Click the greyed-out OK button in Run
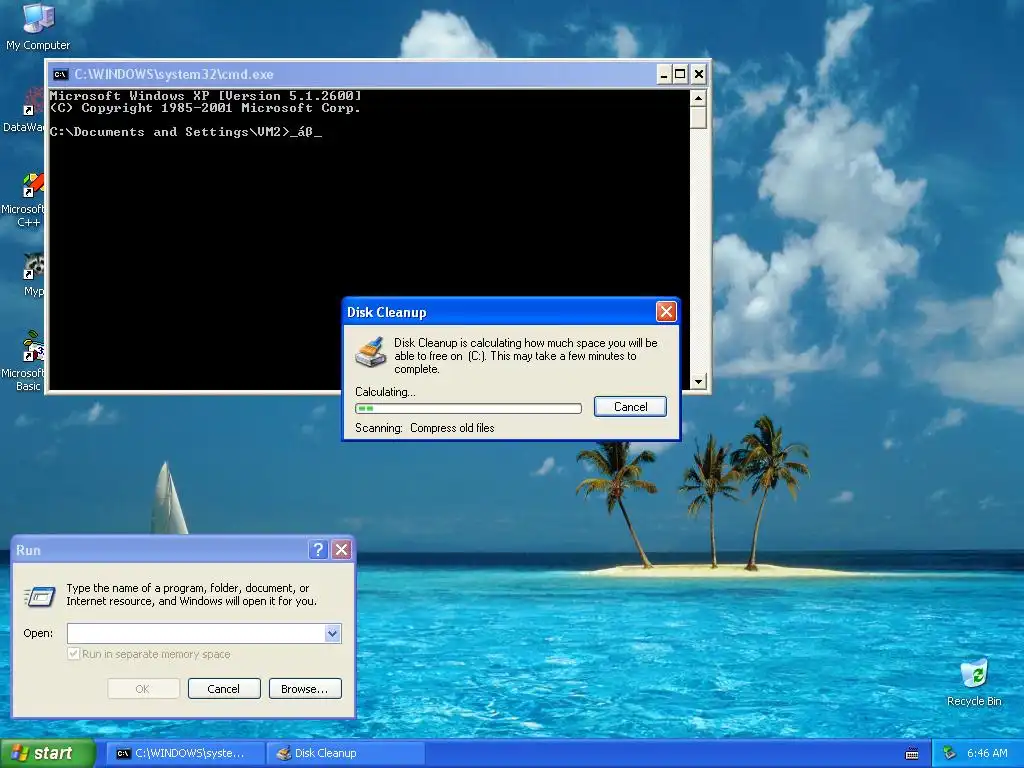Screen dimensions: 1024x768 point(143,688)
